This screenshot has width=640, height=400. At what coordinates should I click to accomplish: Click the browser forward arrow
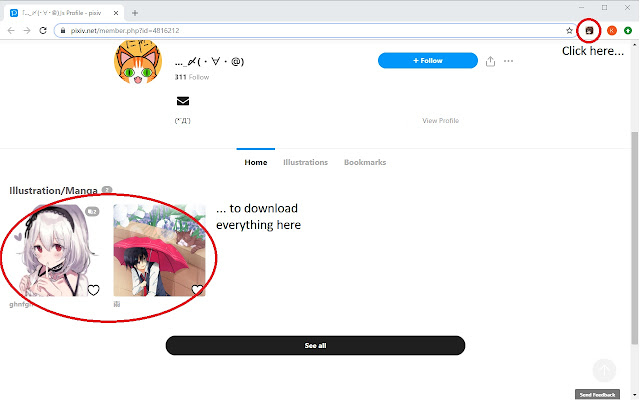click(27, 31)
